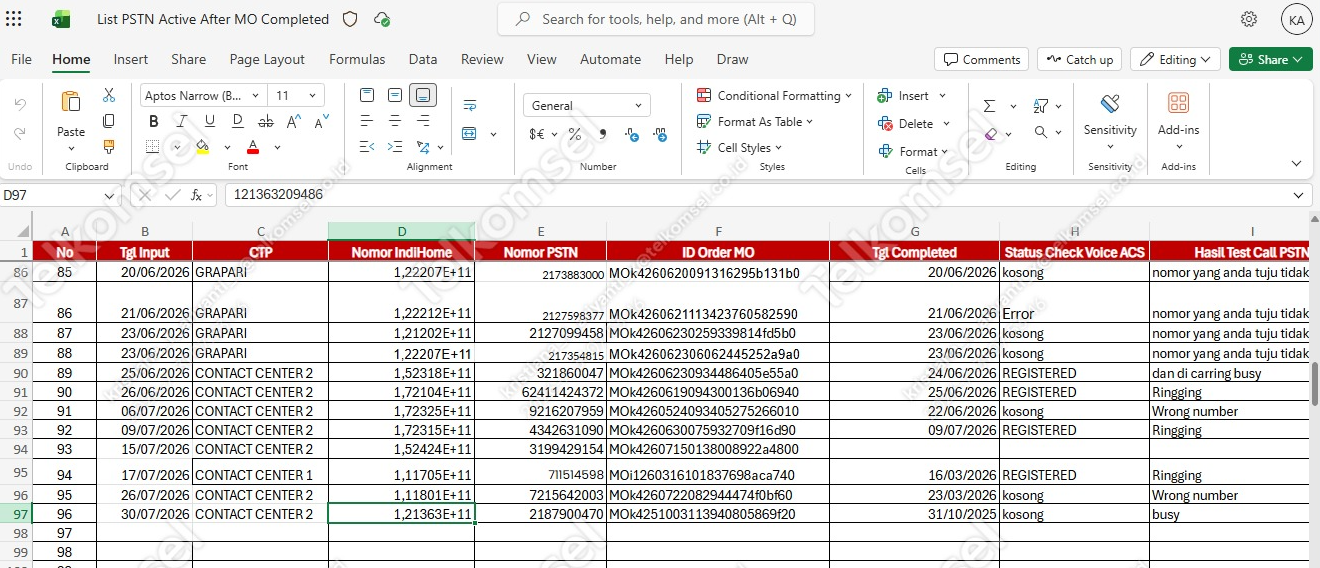Open the Review tab
This screenshot has width=1320, height=568.
coord(482,59)
